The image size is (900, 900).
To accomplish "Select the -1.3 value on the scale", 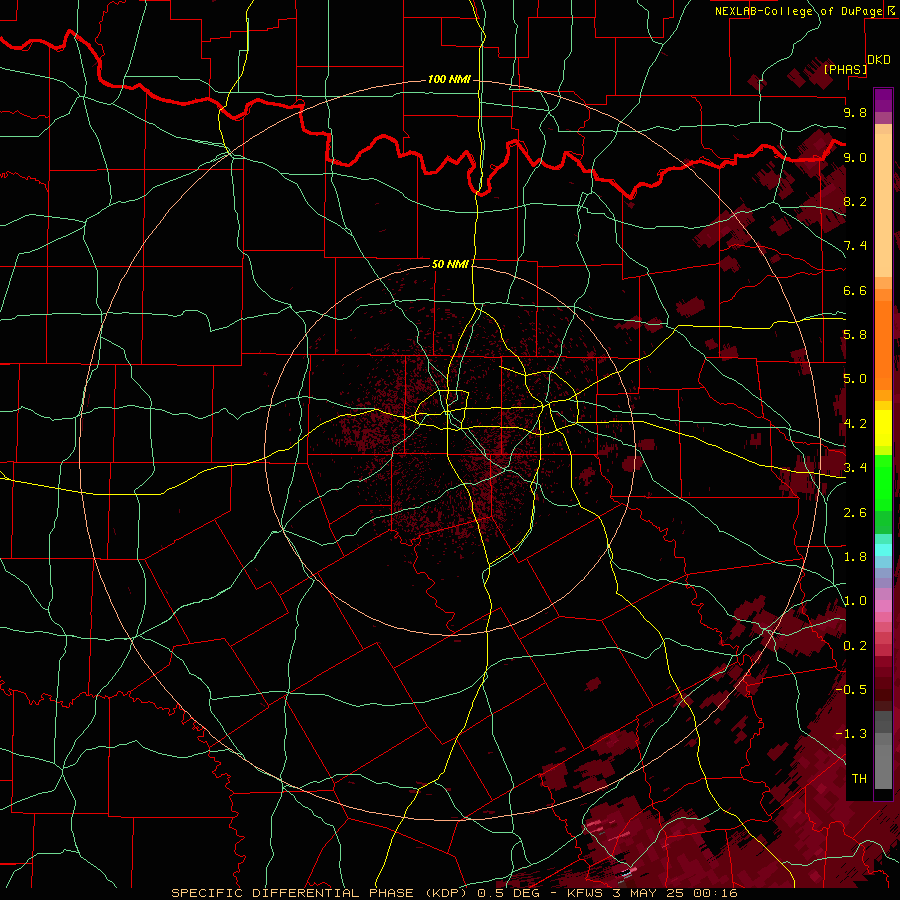I will (x=851, y=734).
